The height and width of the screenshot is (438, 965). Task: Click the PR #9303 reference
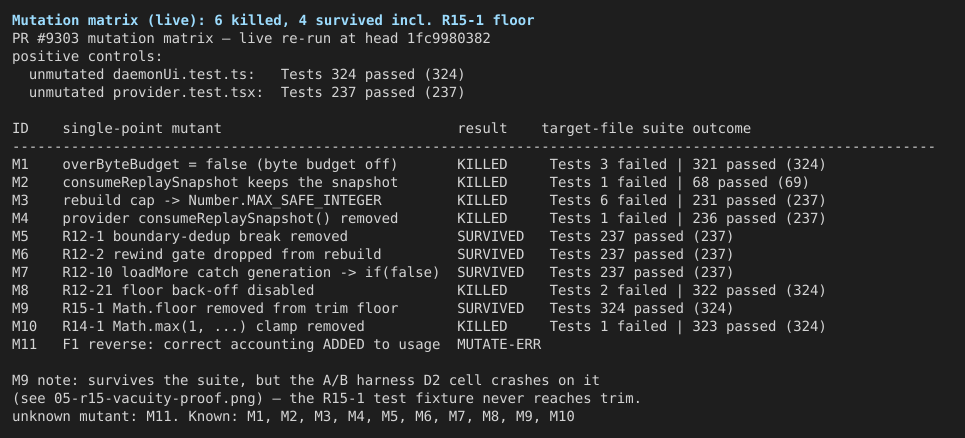click(x=46, y=39)
